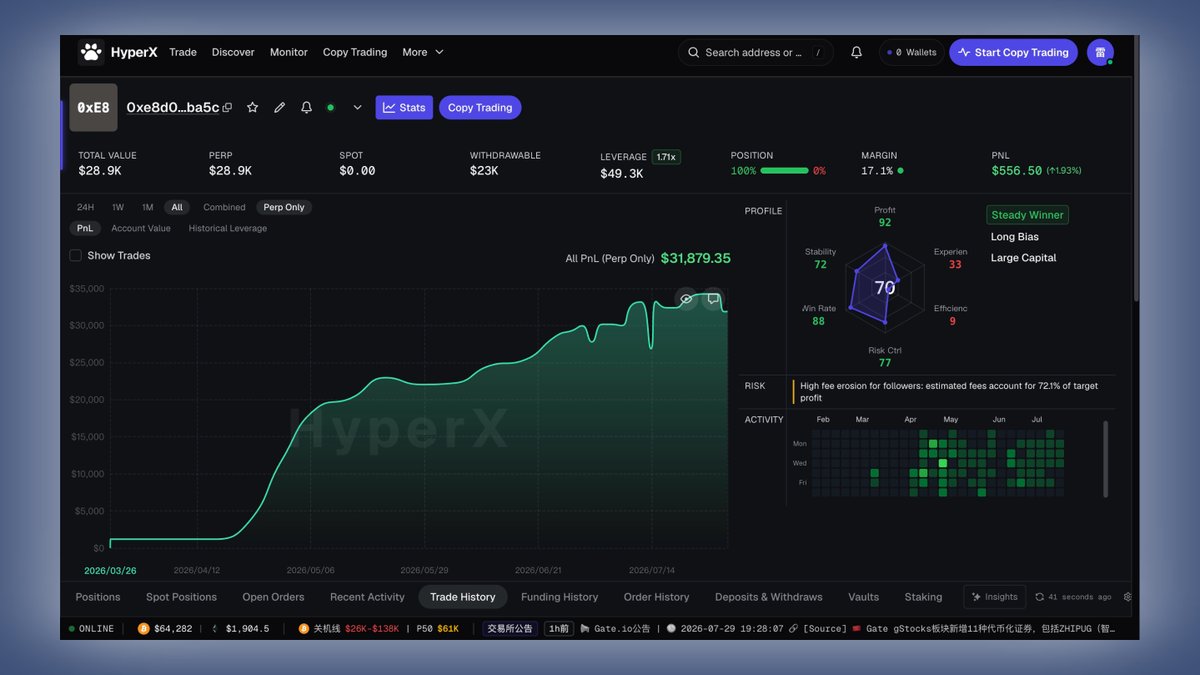Open the More menu dropdown
1200x675 pixels.
[x=423, y=52]
